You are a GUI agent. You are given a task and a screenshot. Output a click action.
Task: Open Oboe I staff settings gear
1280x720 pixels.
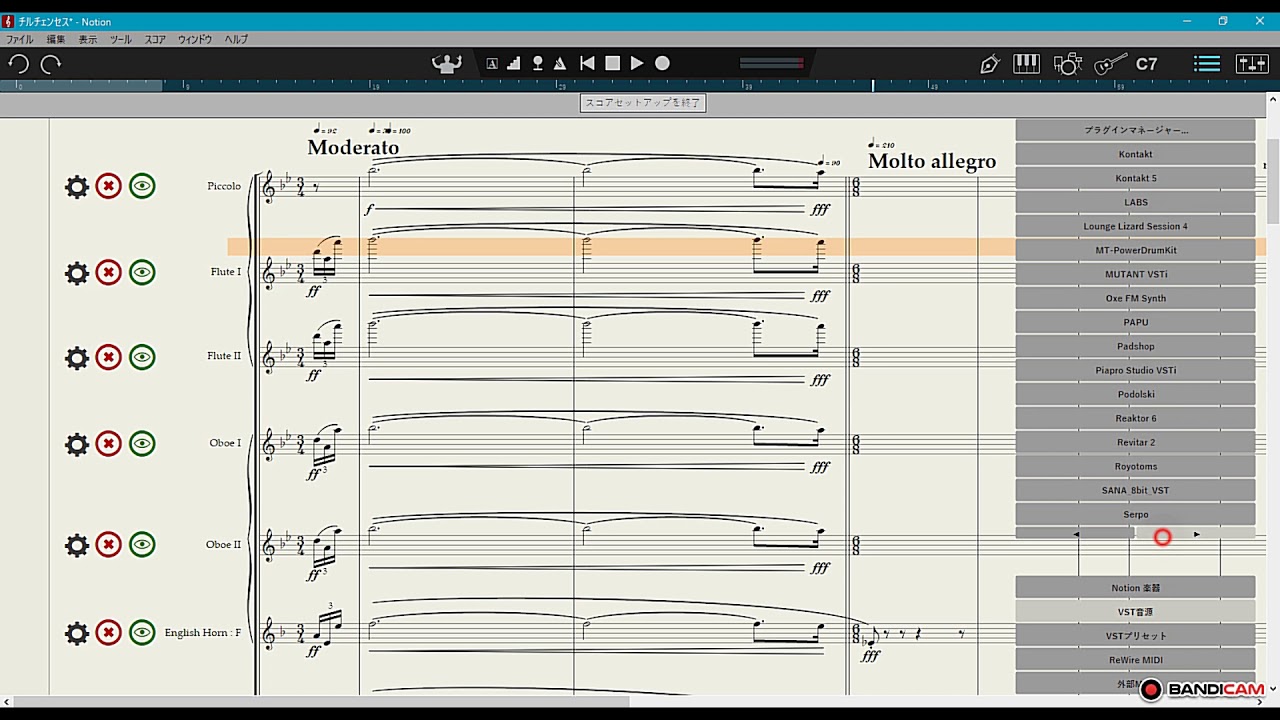[x=77, y=444]
